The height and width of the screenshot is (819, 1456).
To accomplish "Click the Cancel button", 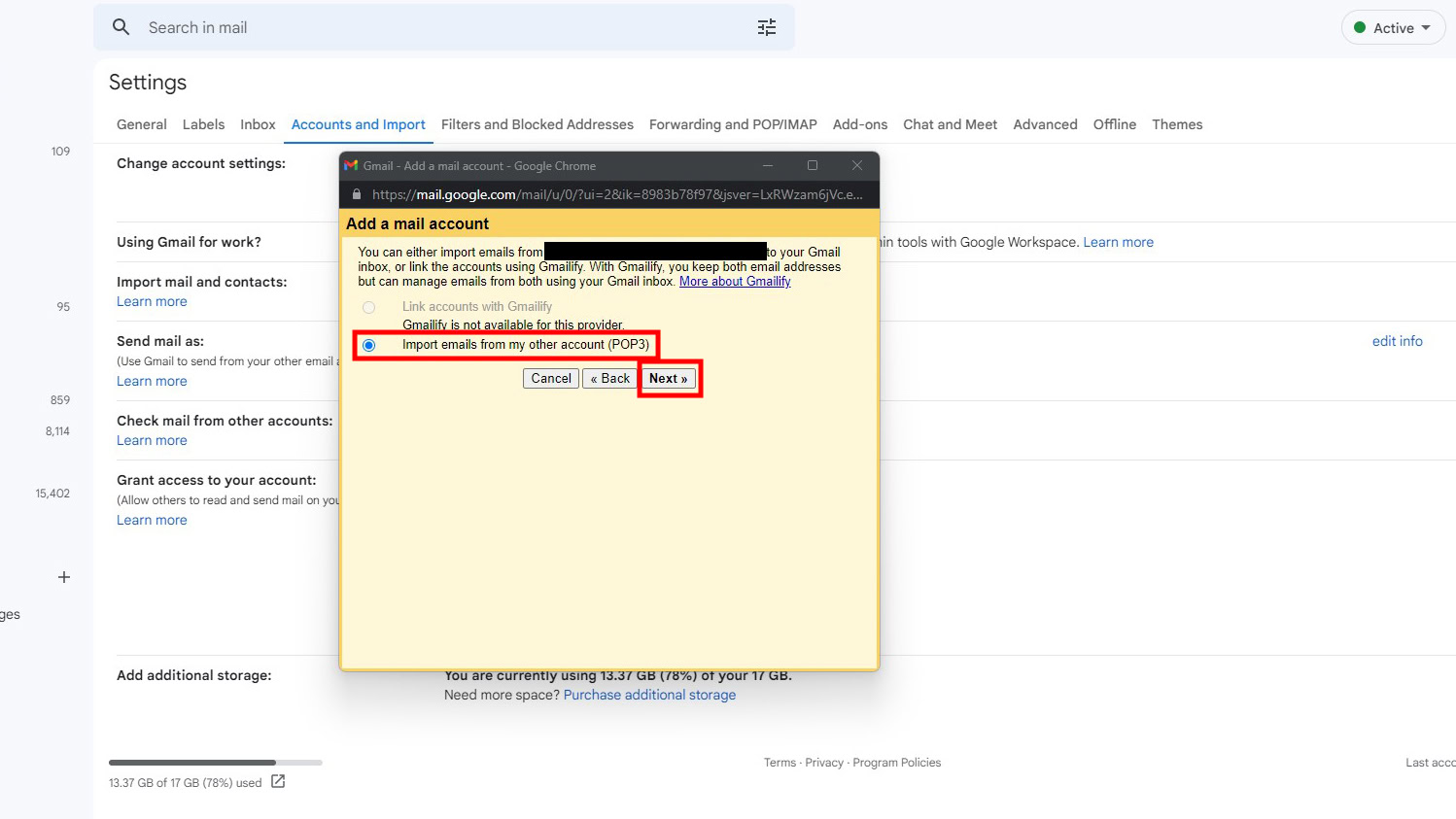I will (550, 378).
